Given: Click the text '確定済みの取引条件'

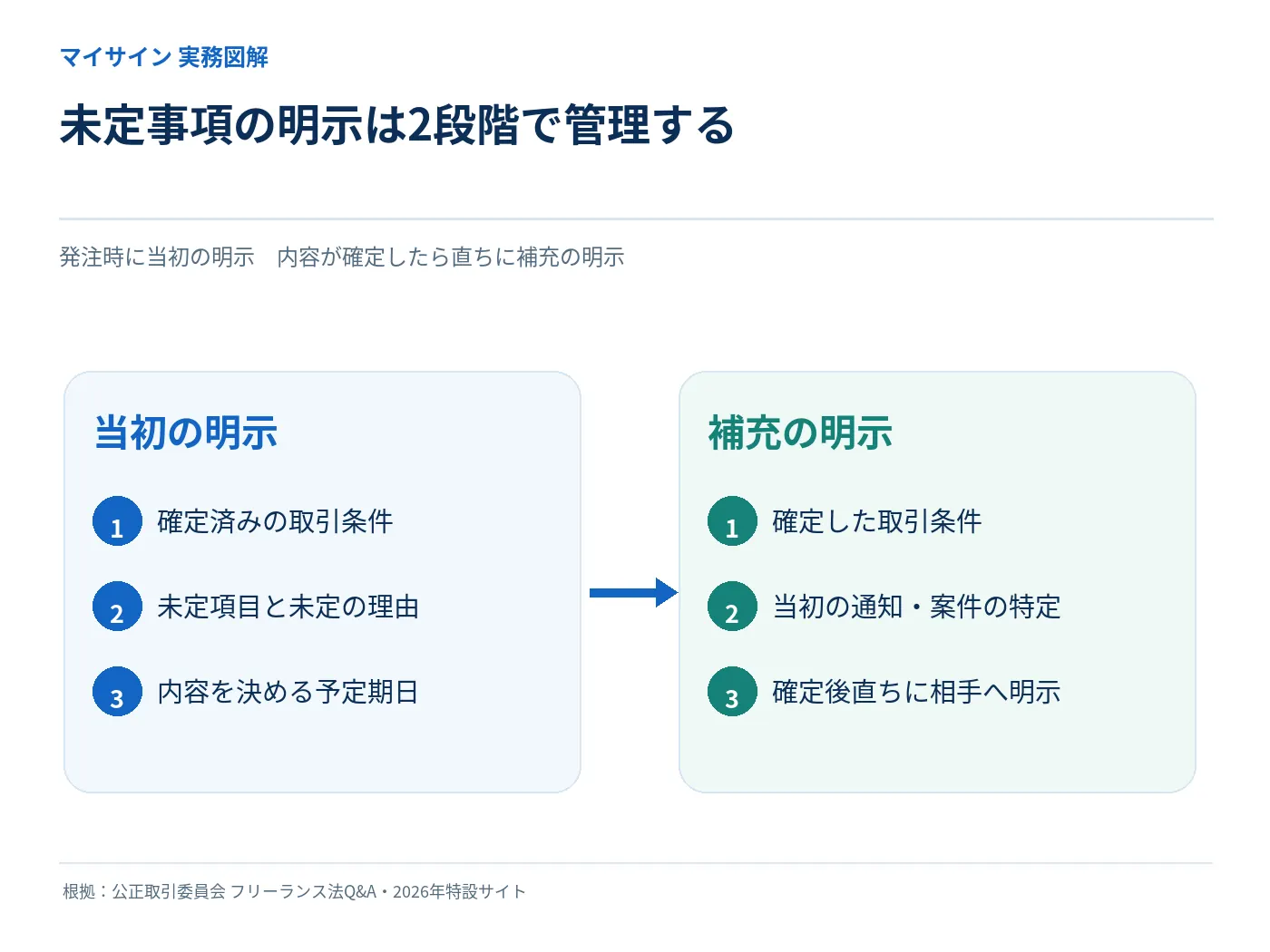Looking at the screenshot, I should (275, 521).
